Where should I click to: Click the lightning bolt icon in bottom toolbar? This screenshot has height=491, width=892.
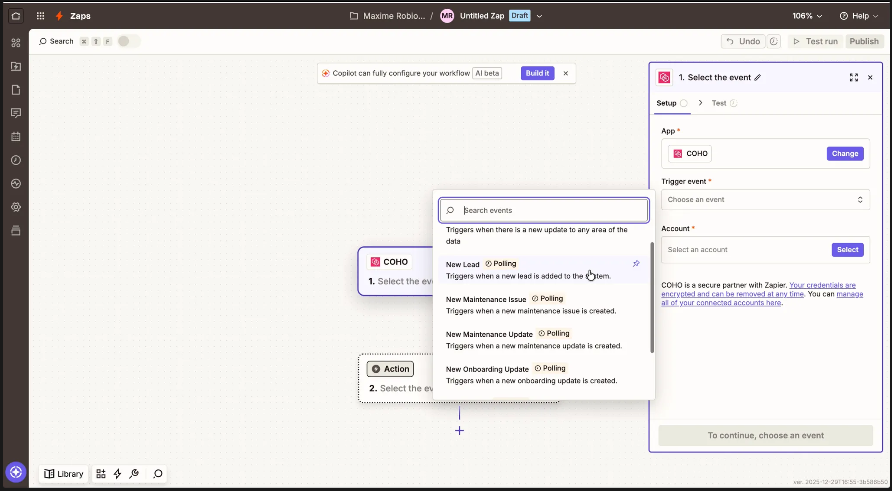pos(117,474)
